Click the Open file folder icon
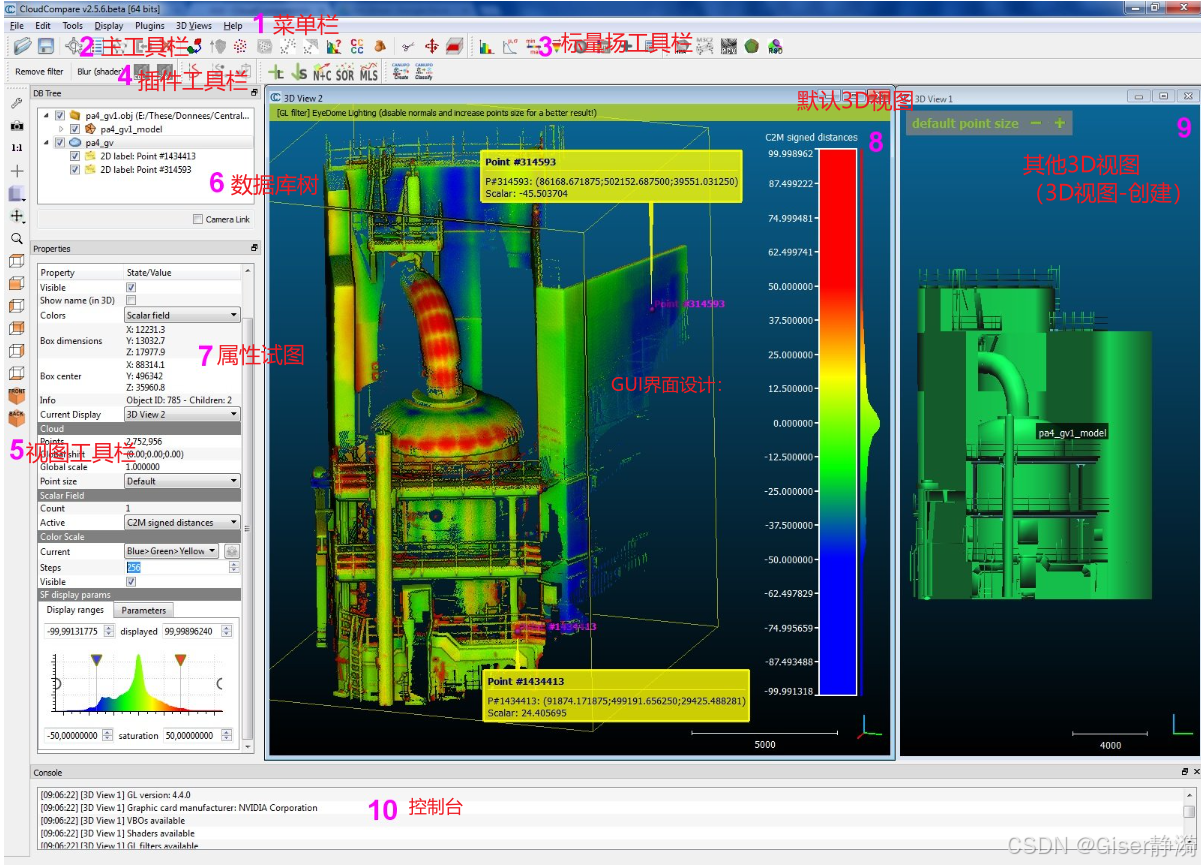This screenshot has width=1201, height=865. (x=23, y=46)
